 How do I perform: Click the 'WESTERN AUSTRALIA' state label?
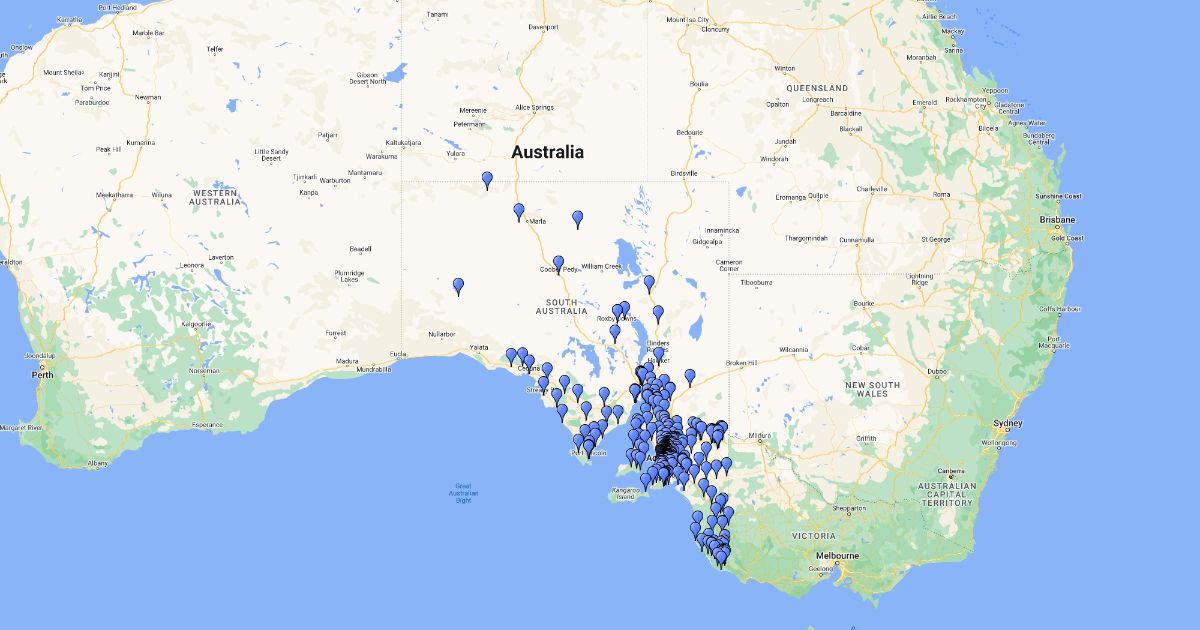pos(216,197)
